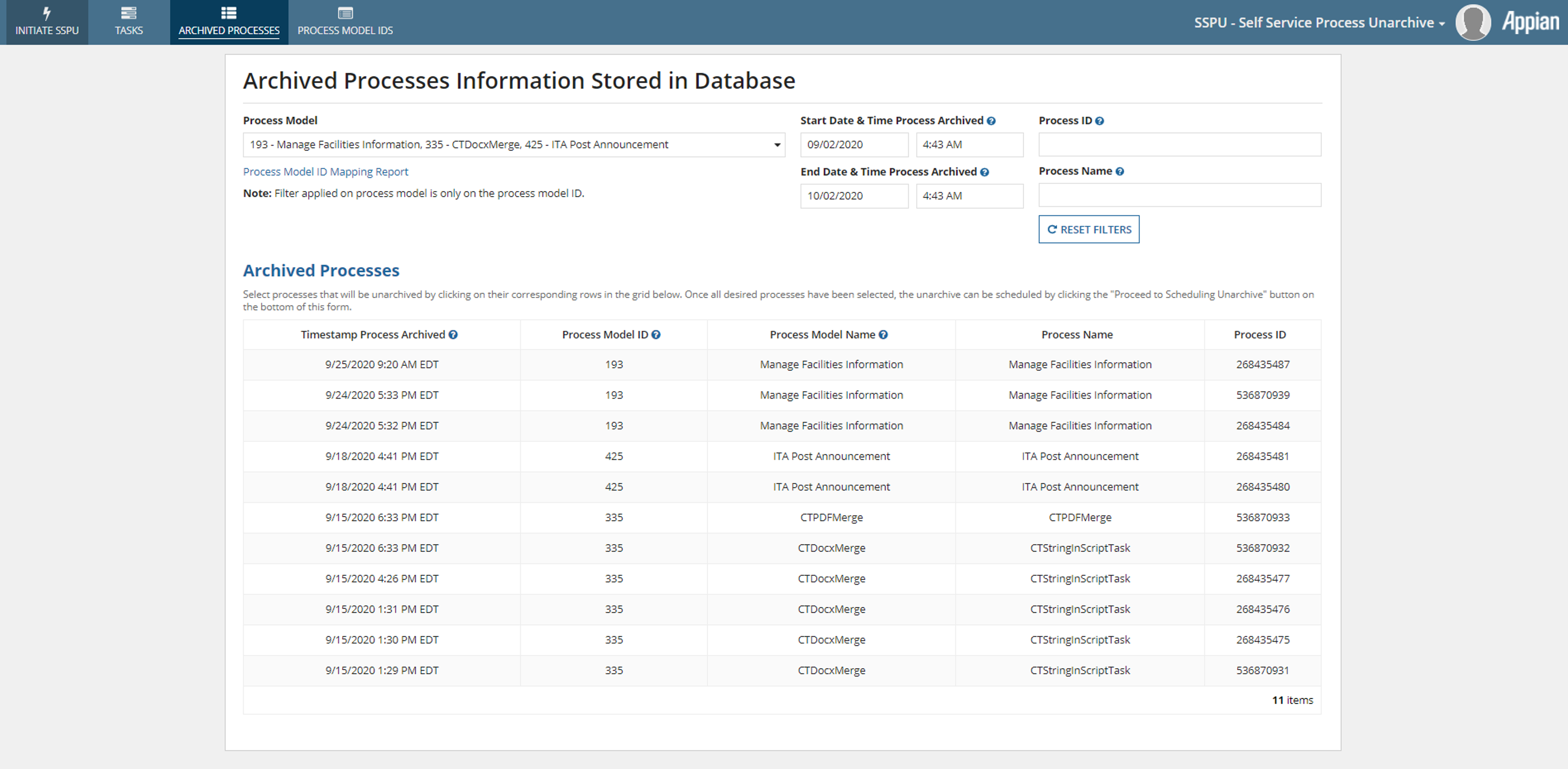Select row with Process ID 268435484
The width and height of the screenshot is (1568, 769).
[782, 426]
